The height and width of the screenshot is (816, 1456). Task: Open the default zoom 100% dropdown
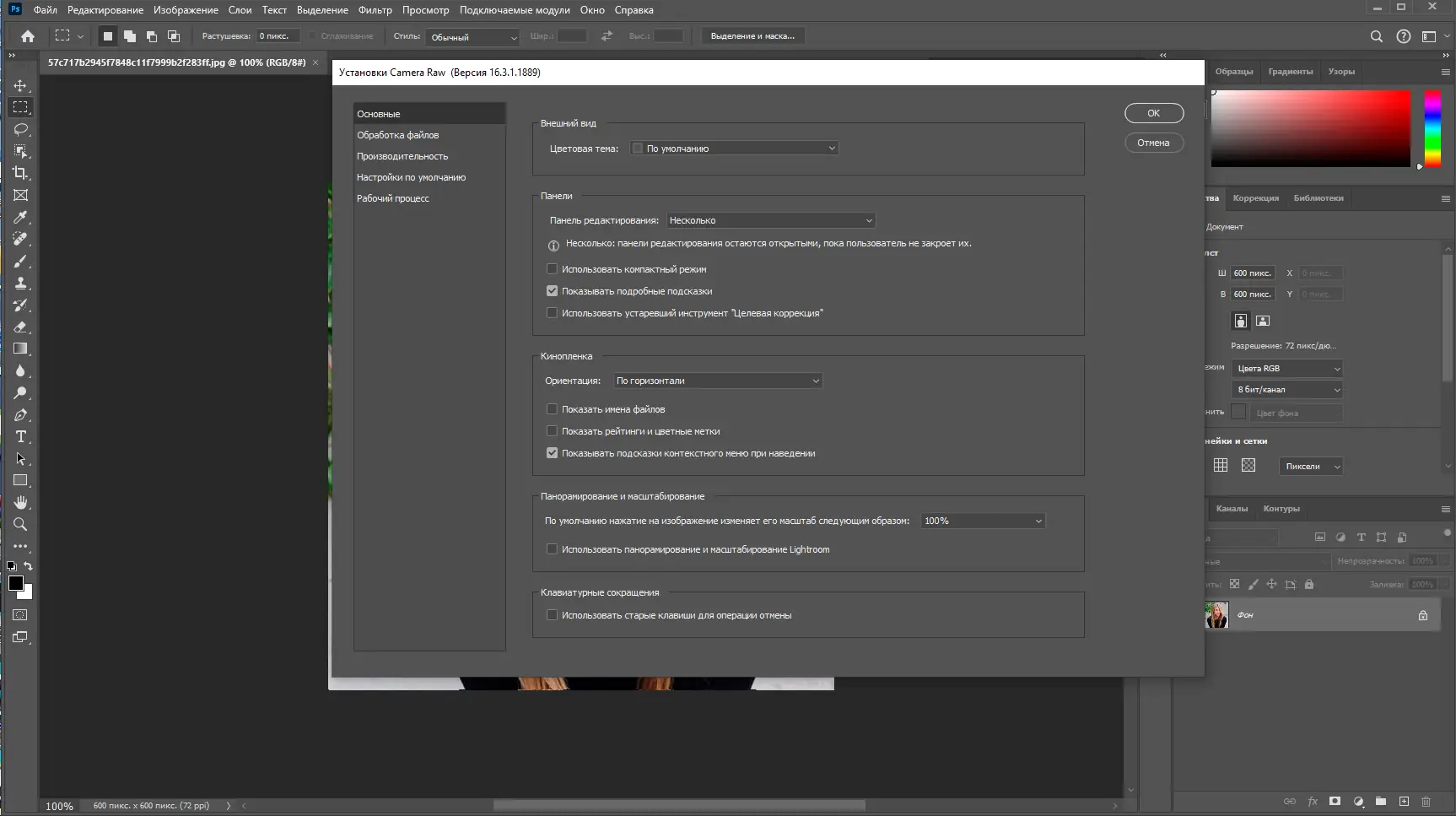(984, 521)
